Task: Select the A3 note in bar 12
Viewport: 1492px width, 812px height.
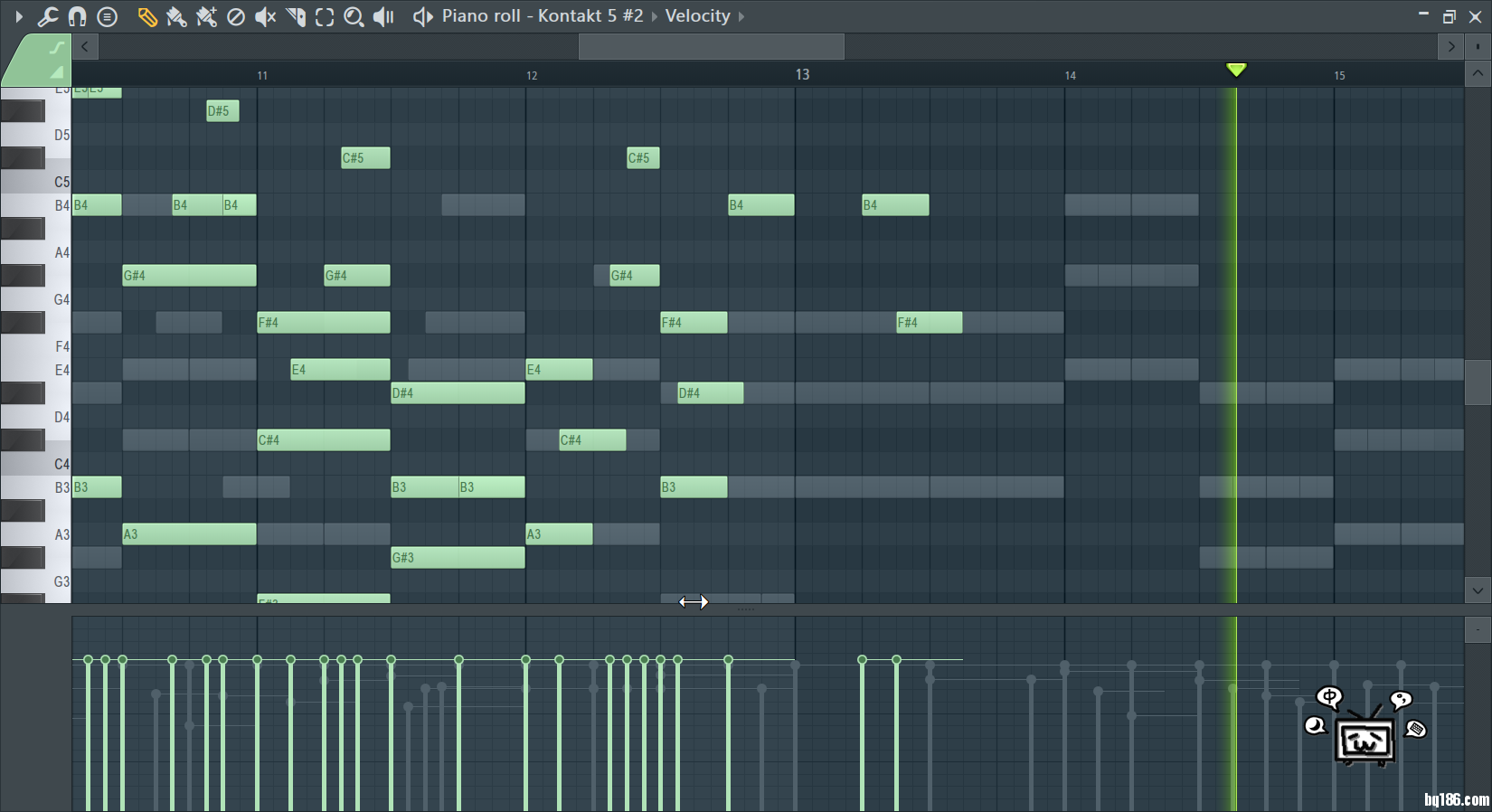Action: [559, 534]
